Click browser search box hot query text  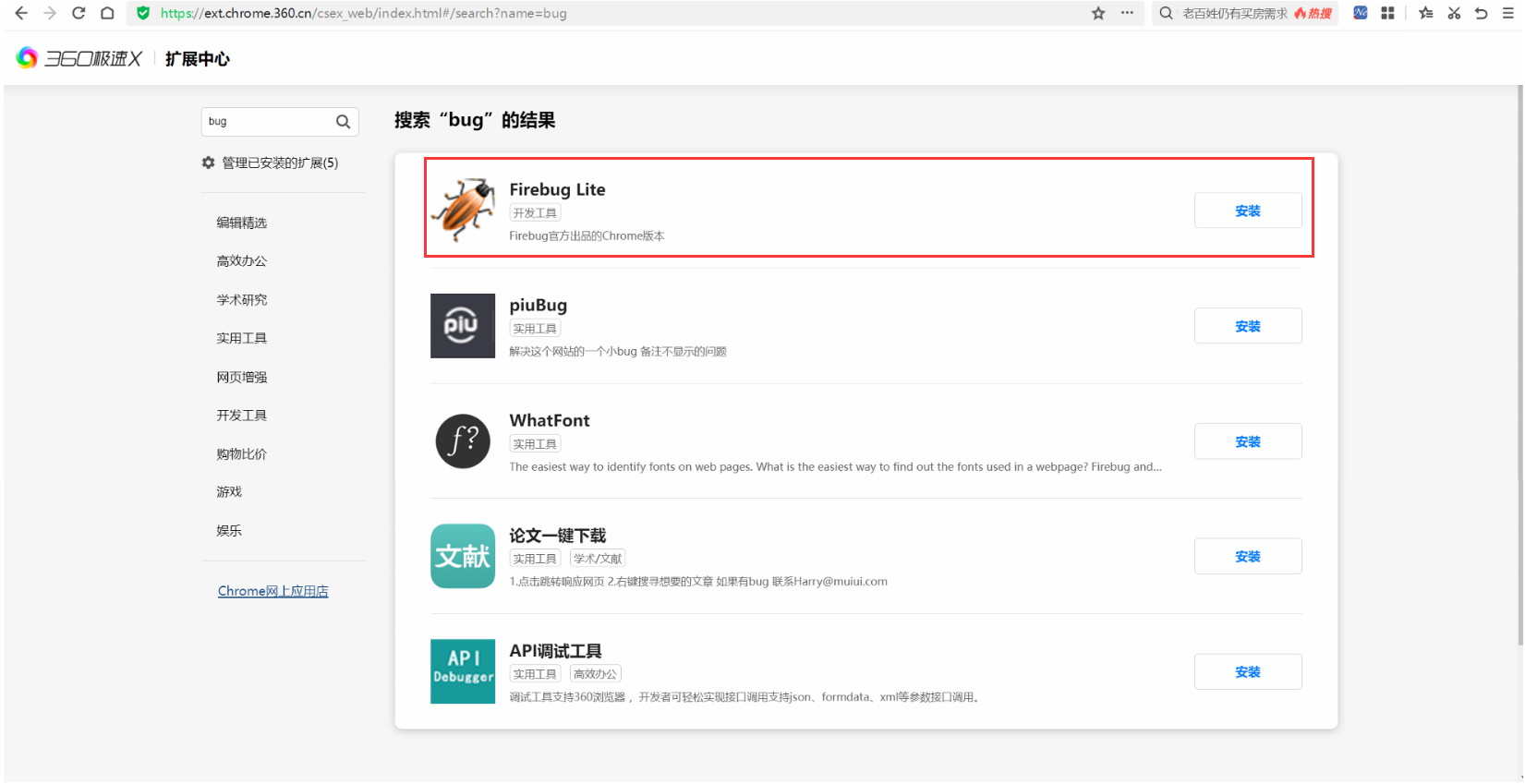coord(1235,13)
